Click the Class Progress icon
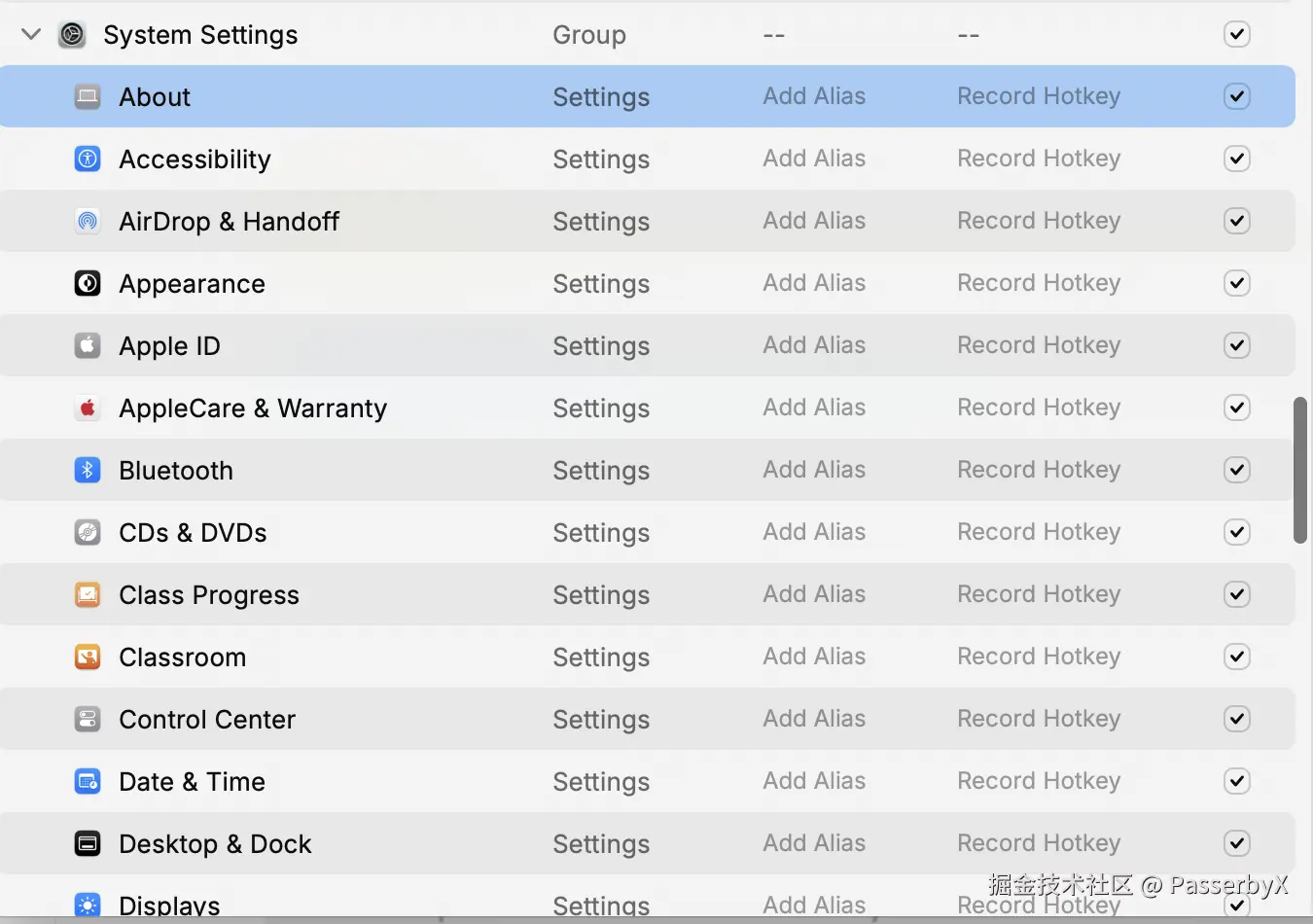The width and height of the screenshot is (1313, 924). pyautogui.click(x=88, y=594)
